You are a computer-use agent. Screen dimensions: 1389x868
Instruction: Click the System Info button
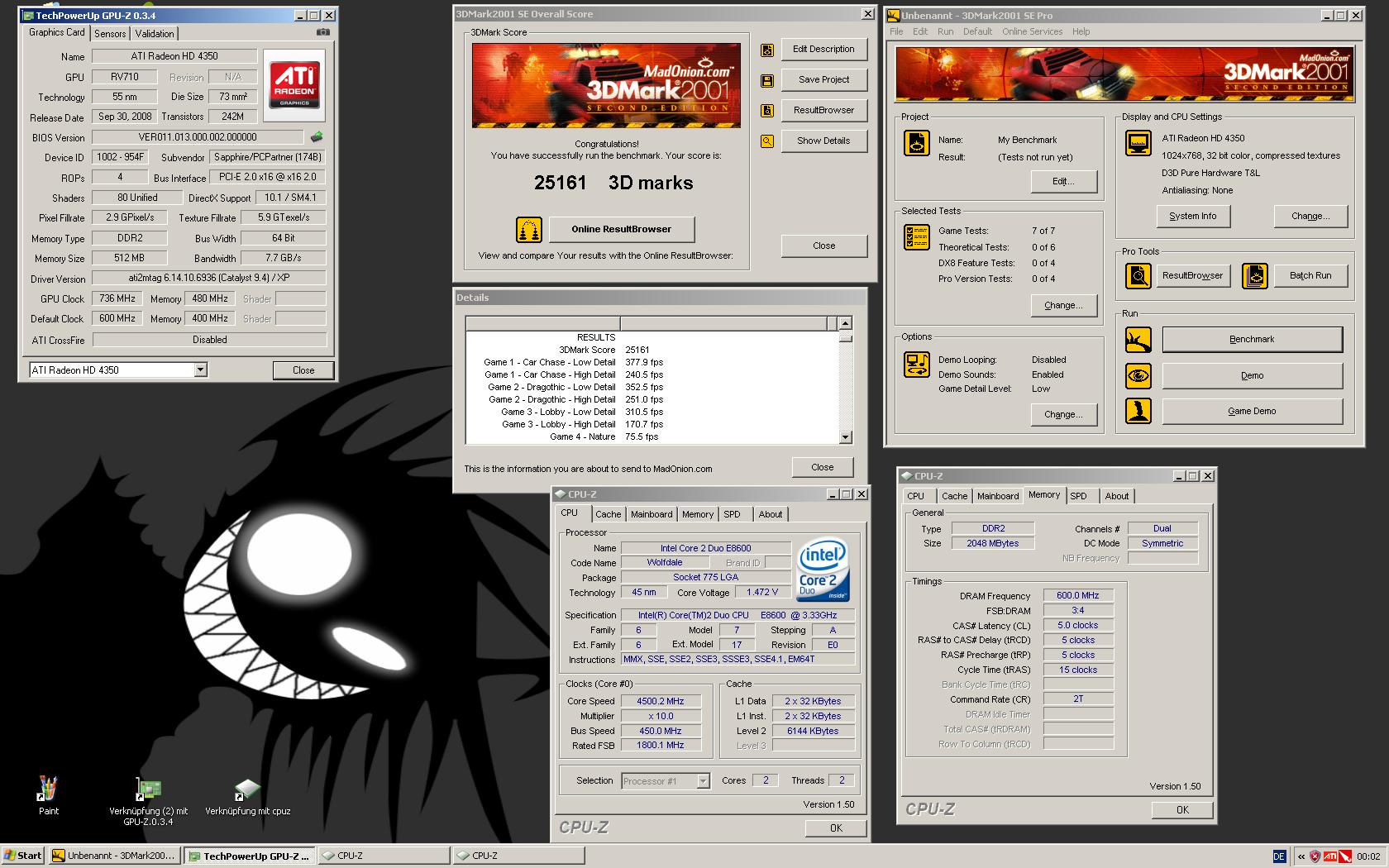pos(1192,216)
